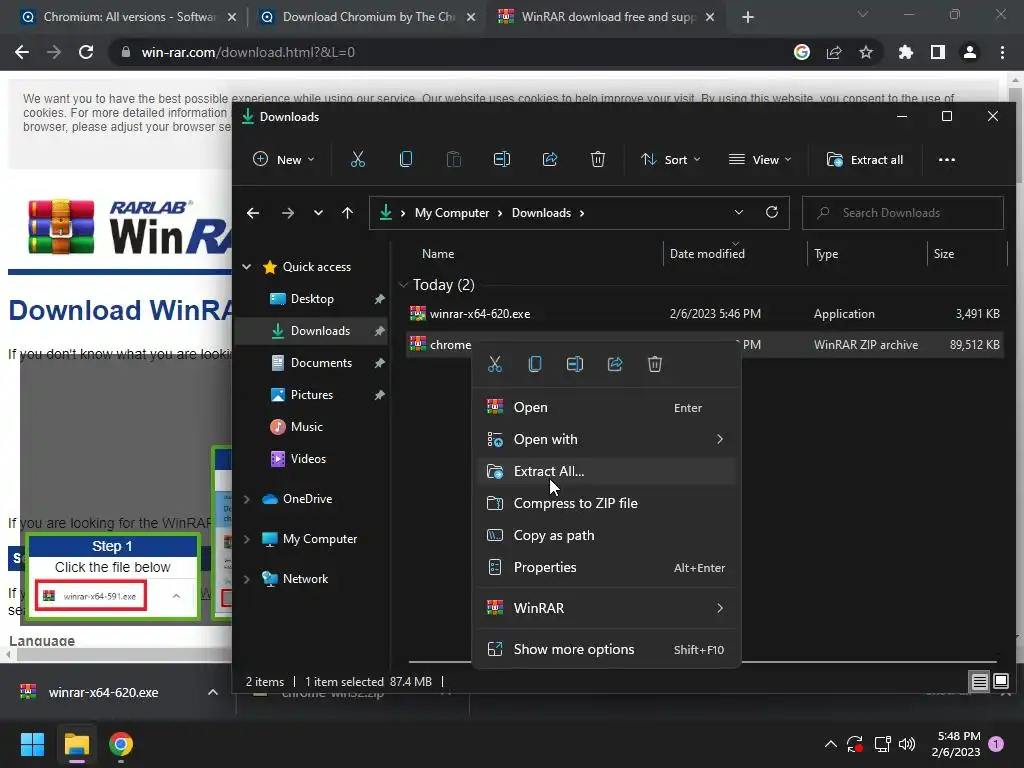Select the winrar-x64-620.exe file

click(705, 313)
